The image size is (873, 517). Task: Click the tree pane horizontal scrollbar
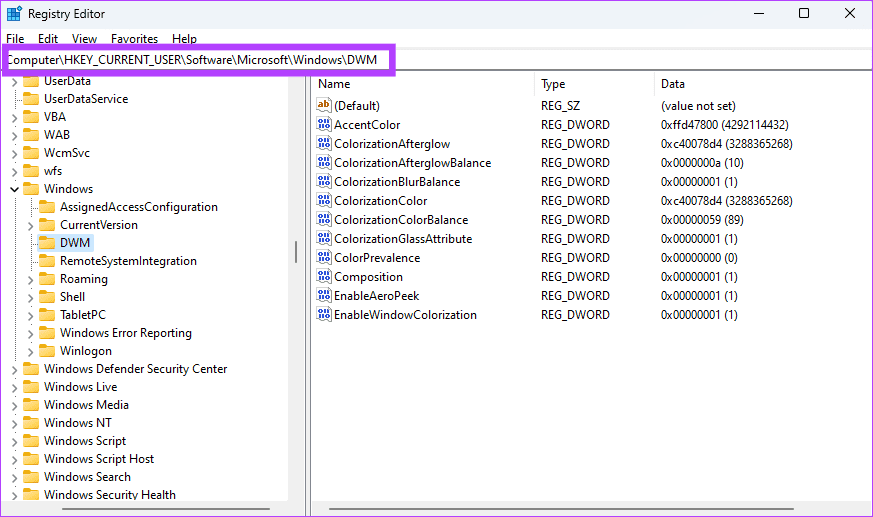click(166, 508)
